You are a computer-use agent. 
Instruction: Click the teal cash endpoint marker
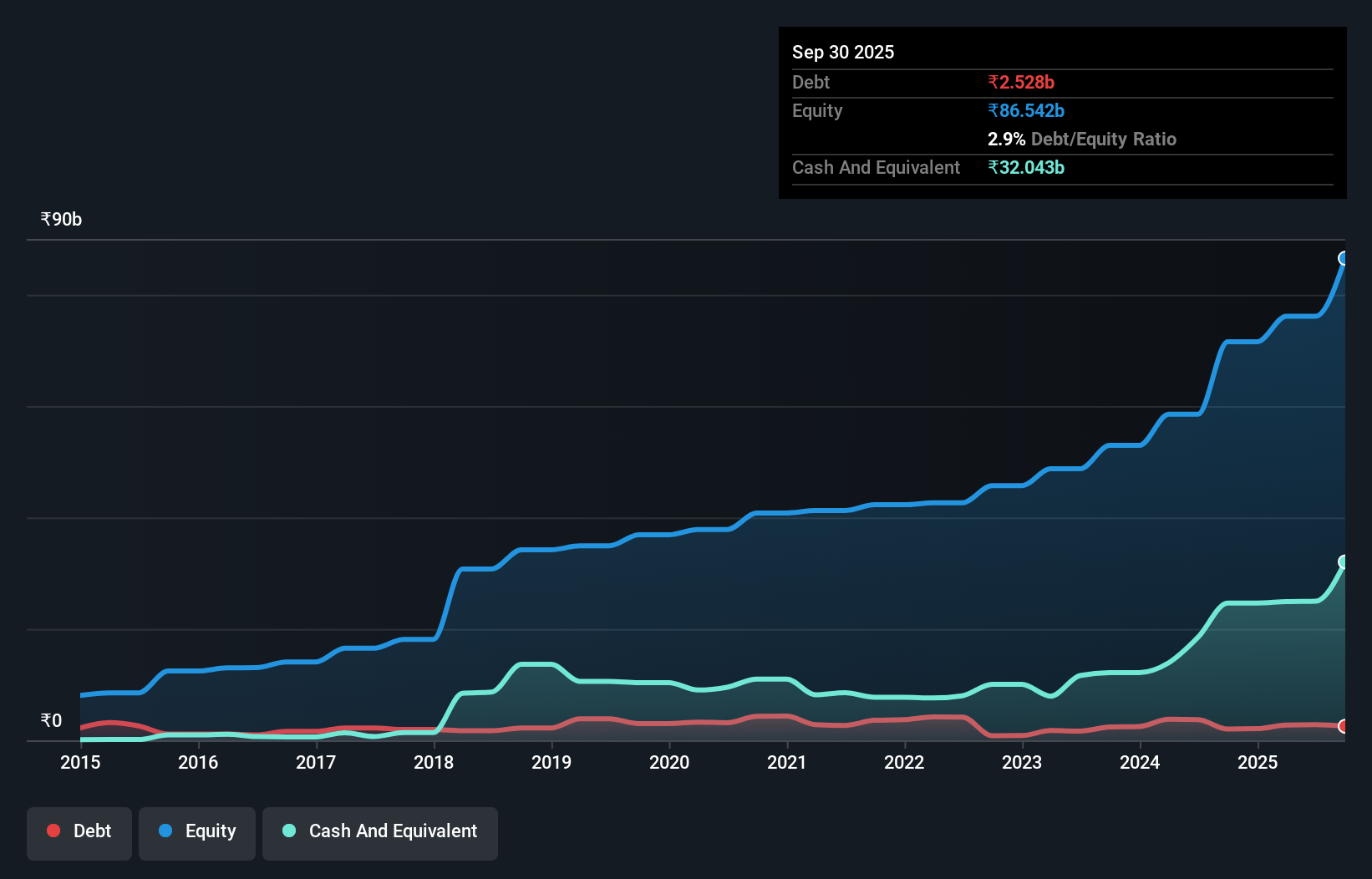pos(1343,561)
